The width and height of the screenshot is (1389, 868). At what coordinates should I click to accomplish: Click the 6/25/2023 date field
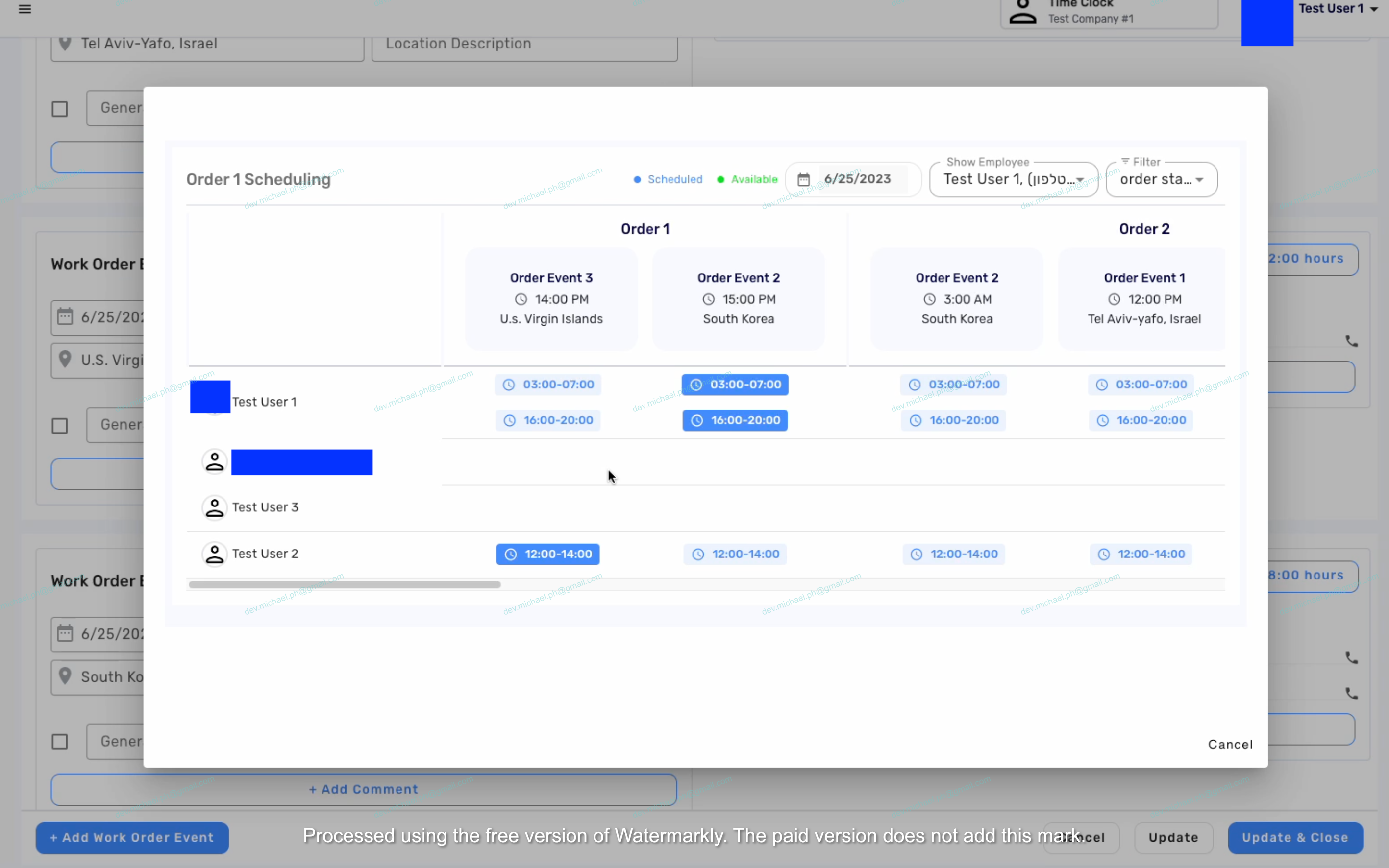[857, 179]
